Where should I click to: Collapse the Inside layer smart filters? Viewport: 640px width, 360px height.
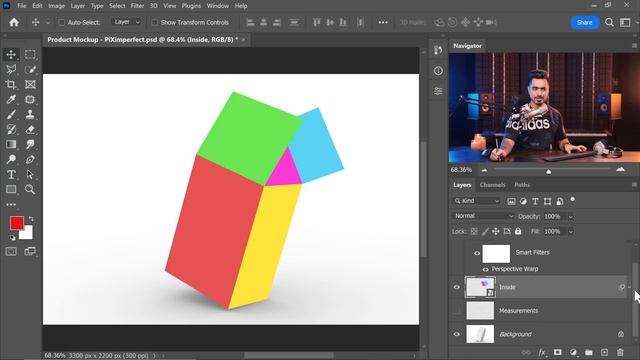pyautogui.click(x=629, y=287)
